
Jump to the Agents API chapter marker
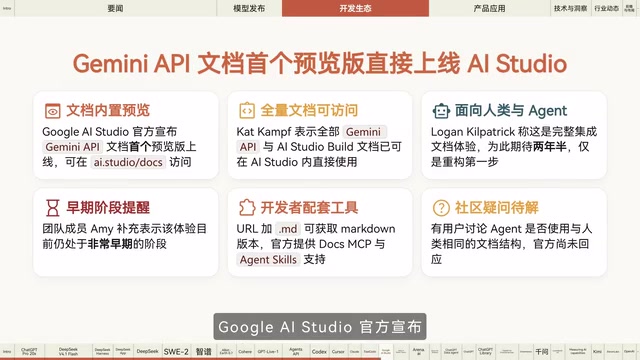[x=296, y=351]
